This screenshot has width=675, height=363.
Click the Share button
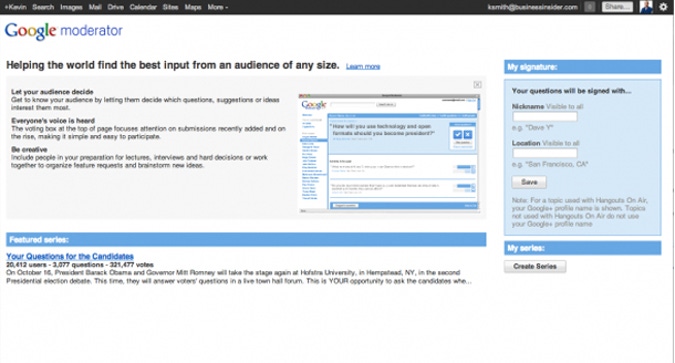click(617, 7)
